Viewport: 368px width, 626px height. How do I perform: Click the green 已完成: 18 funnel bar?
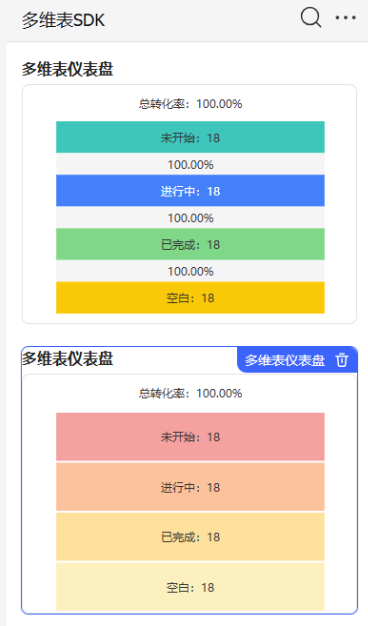coord(190,244)
